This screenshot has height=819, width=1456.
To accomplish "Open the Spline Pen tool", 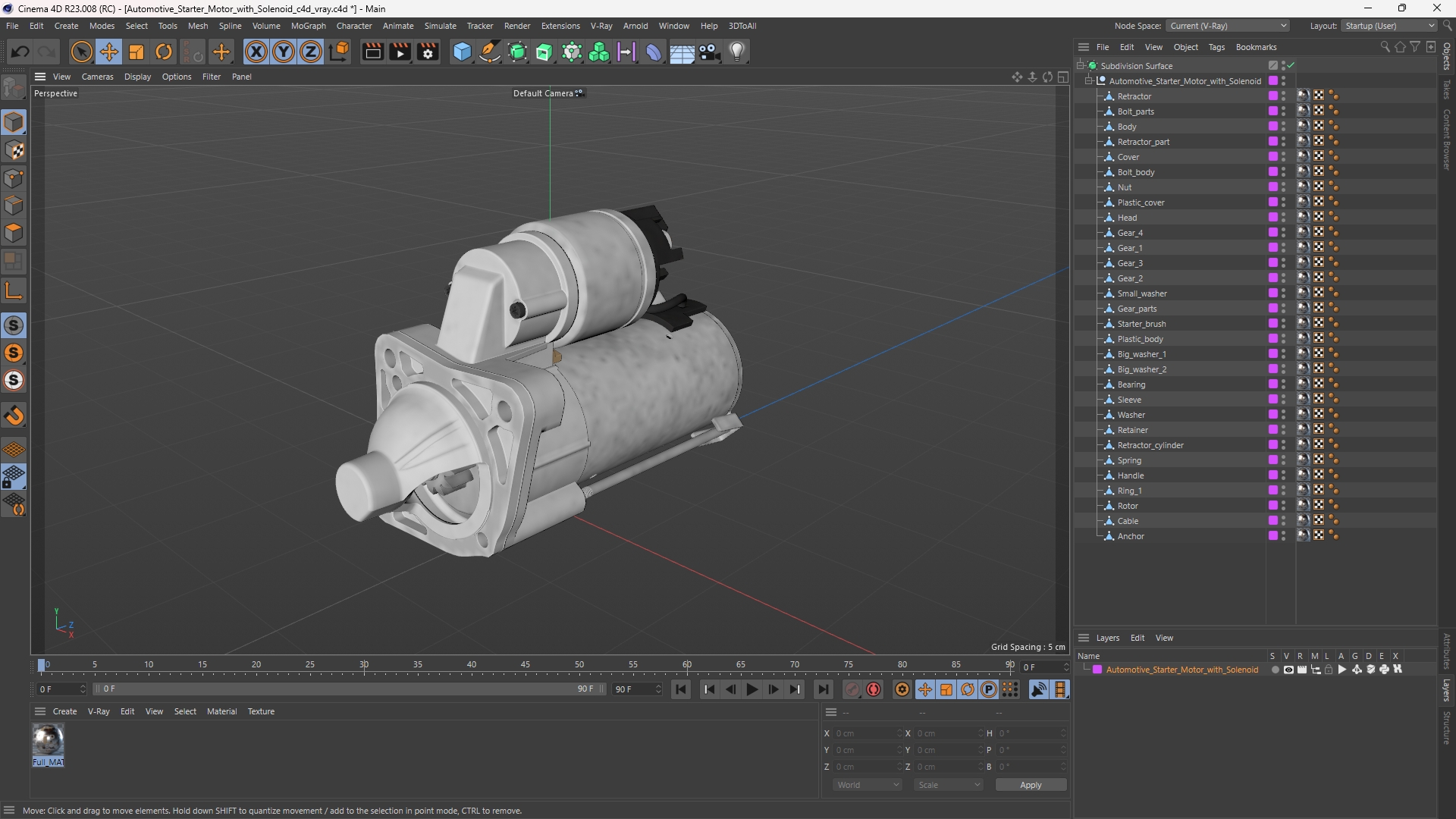I will 490,52.
